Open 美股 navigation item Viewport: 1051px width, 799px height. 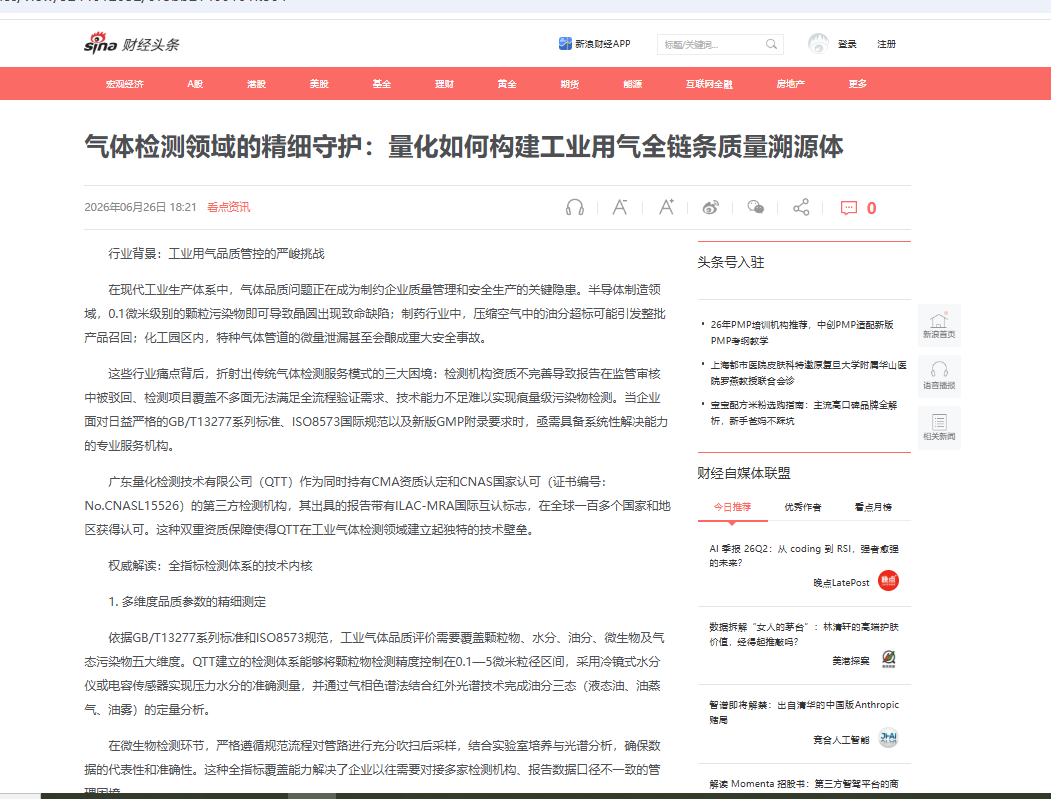319,84
